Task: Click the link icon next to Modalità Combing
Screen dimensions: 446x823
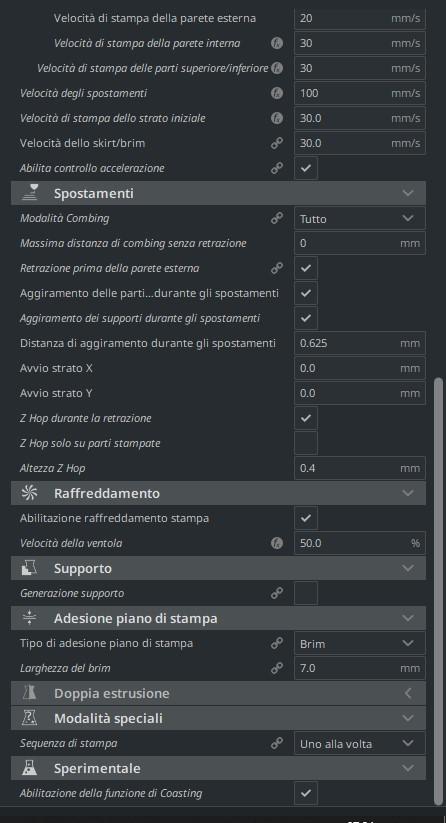Action: click(277, 218)
